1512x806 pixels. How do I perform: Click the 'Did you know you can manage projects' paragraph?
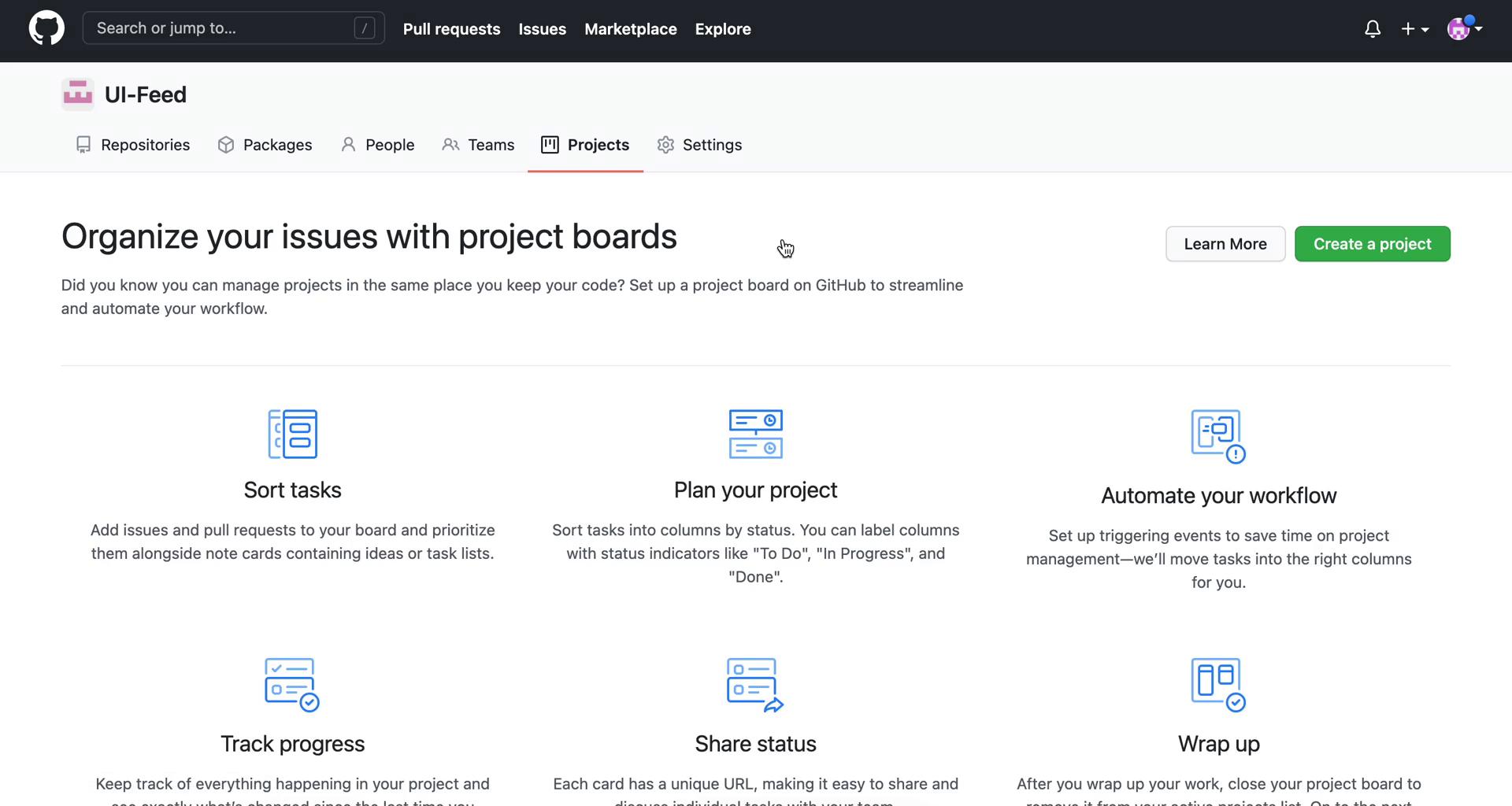(513, 297)
